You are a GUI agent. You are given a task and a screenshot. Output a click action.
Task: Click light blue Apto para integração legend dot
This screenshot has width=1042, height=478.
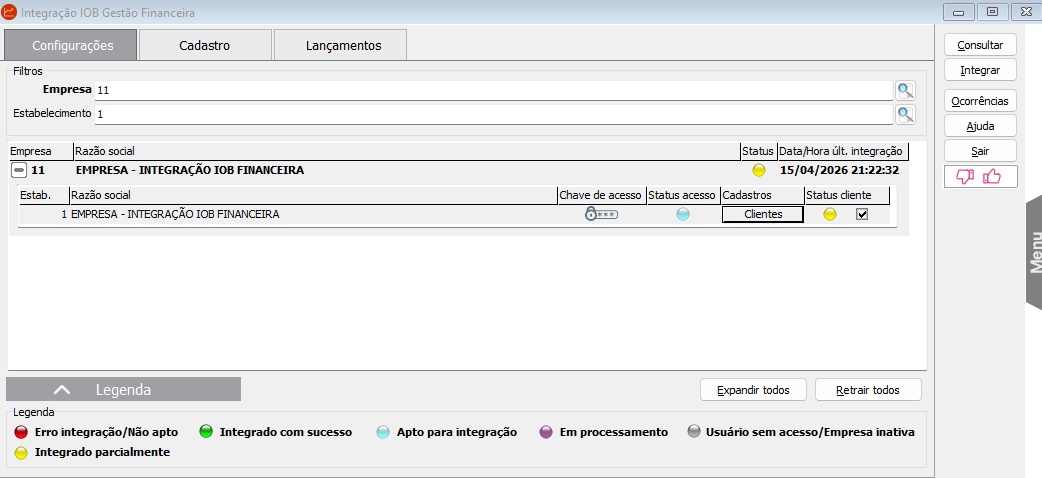pos(383,432)
